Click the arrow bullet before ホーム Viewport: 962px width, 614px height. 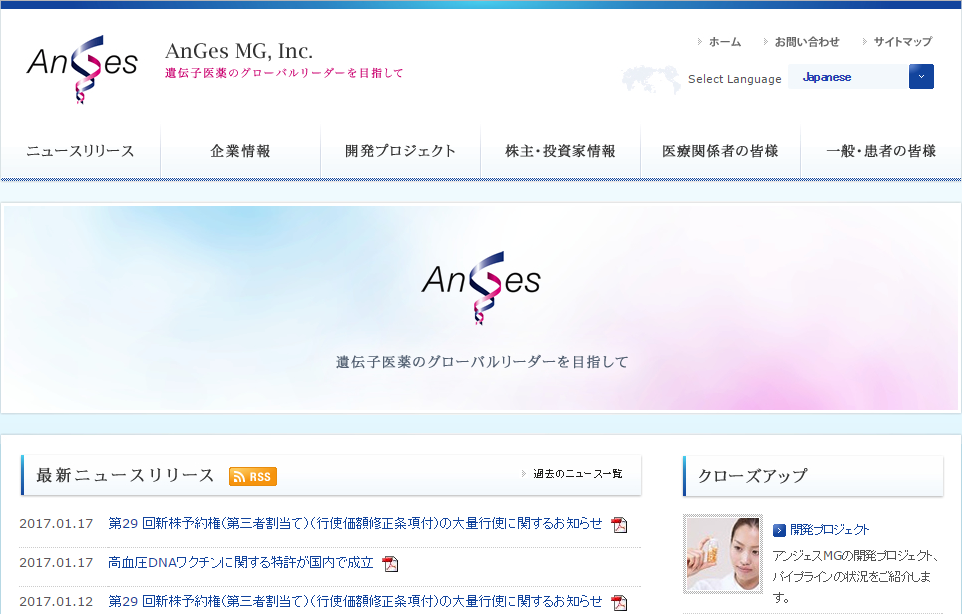click(x=699, y=42)
